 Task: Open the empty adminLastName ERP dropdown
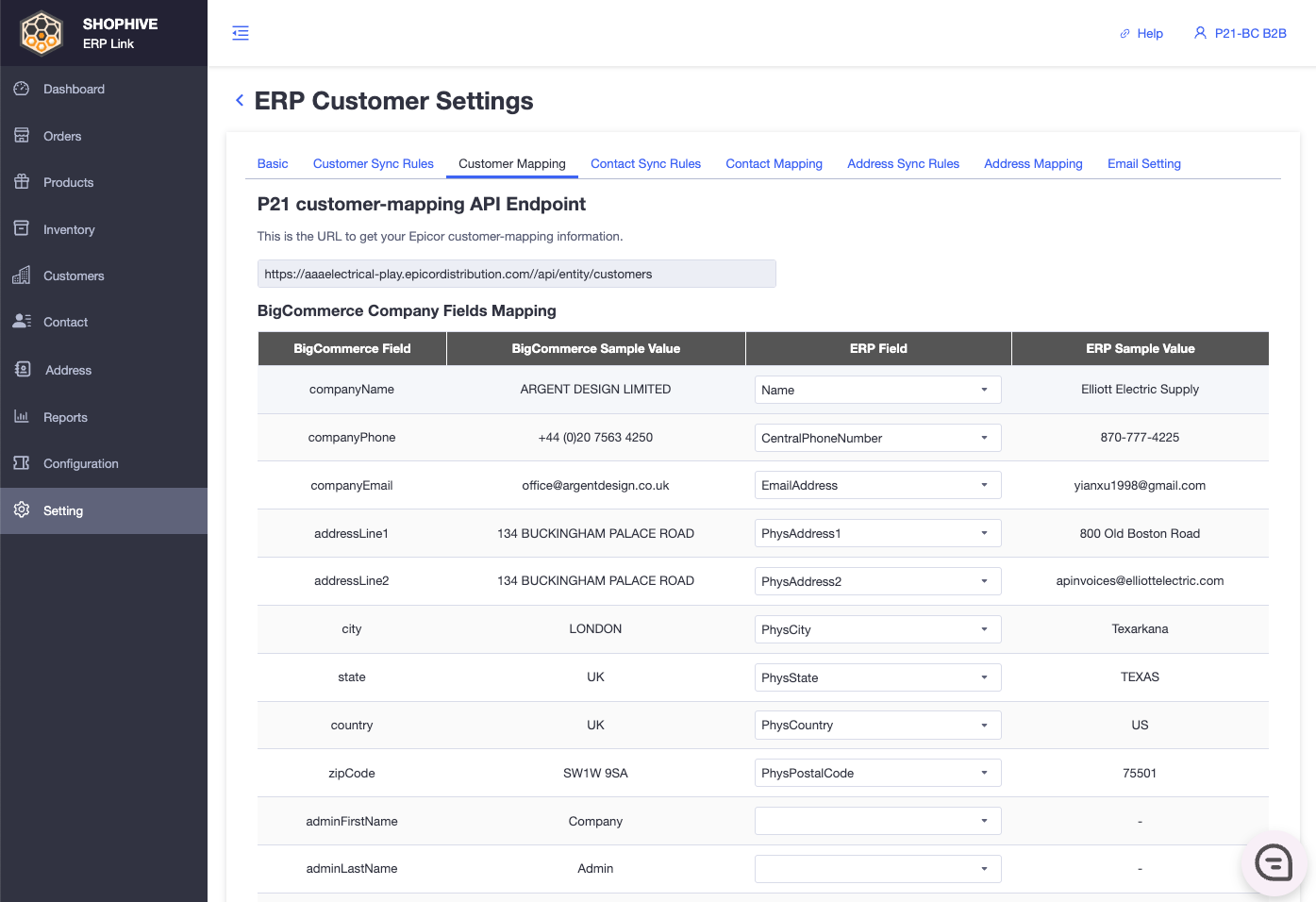[877, 869]
